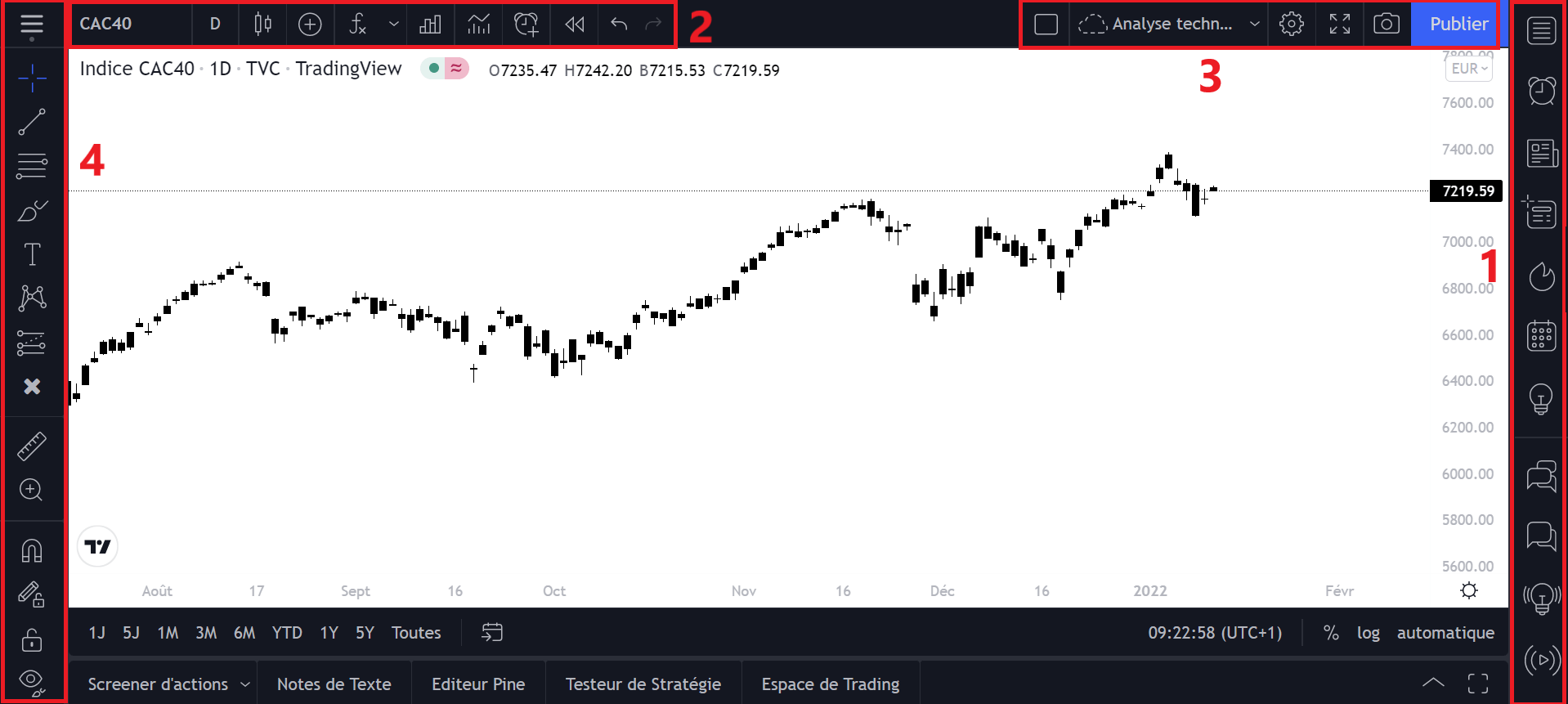The width and height of the screenshot is (1568, 704).
Task: Take a chart snapshot with camera icon
Action: coord(1386,24)
